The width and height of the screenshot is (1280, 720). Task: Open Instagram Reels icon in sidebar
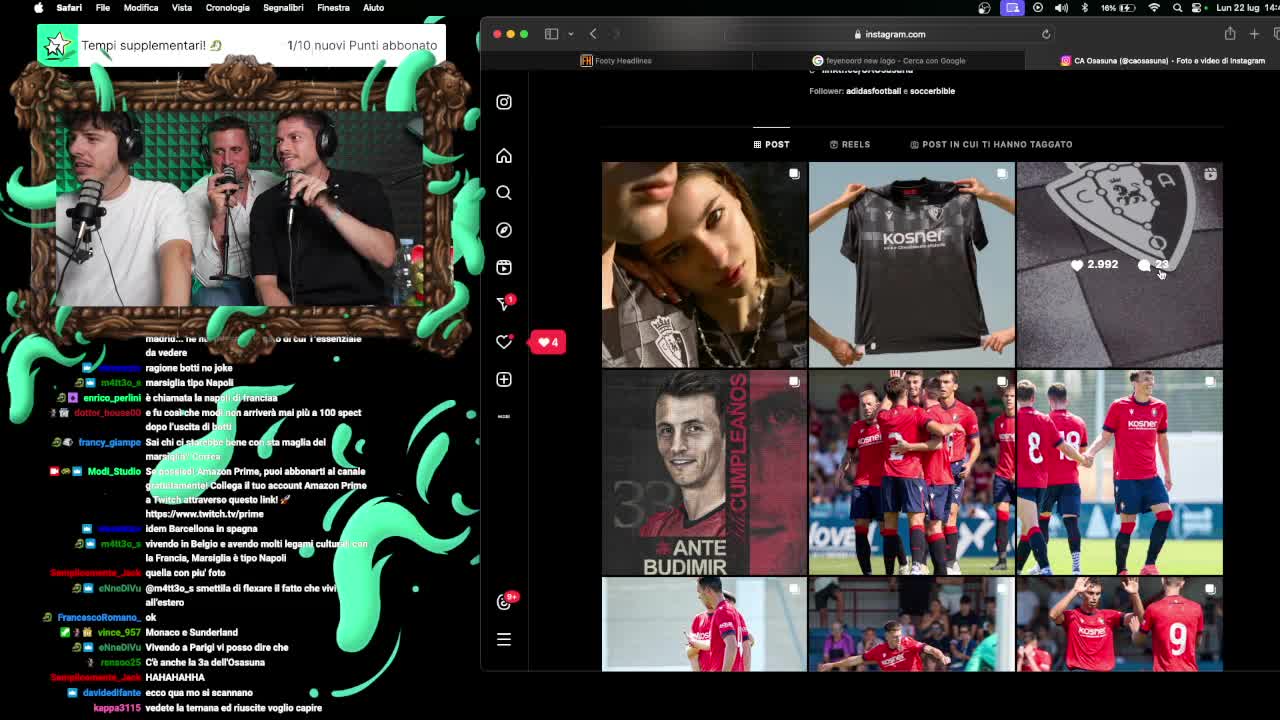click(x=504, y=267)
